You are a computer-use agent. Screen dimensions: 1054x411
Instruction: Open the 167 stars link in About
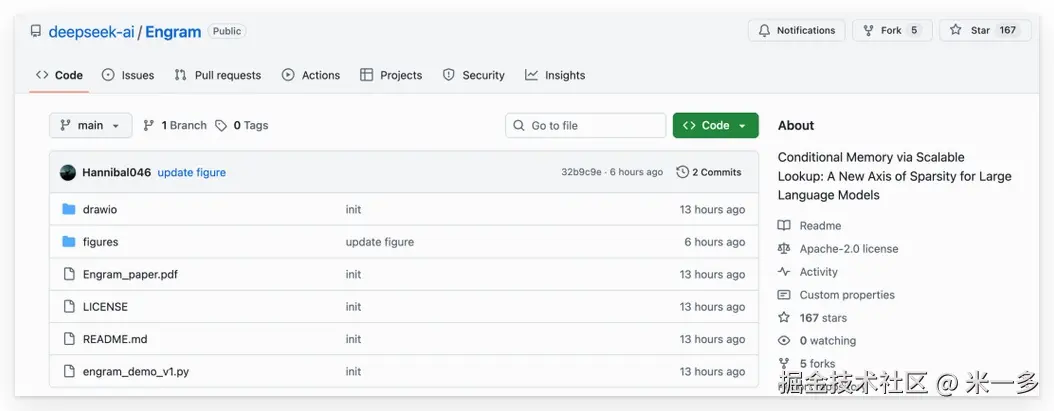(823, 317)
